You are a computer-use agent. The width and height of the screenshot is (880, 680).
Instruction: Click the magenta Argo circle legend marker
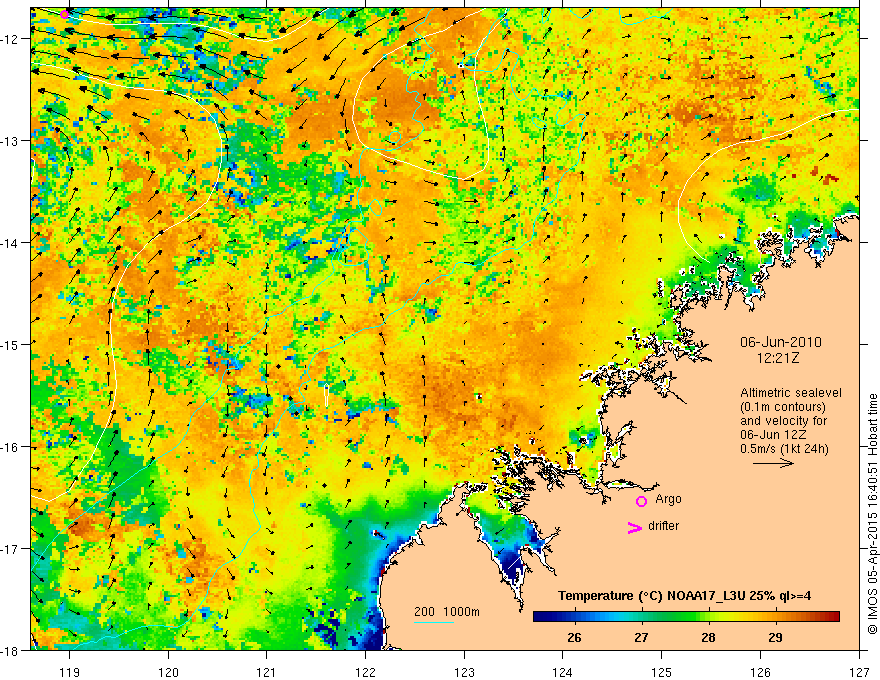pyautogui.click(x=641, y=501)
